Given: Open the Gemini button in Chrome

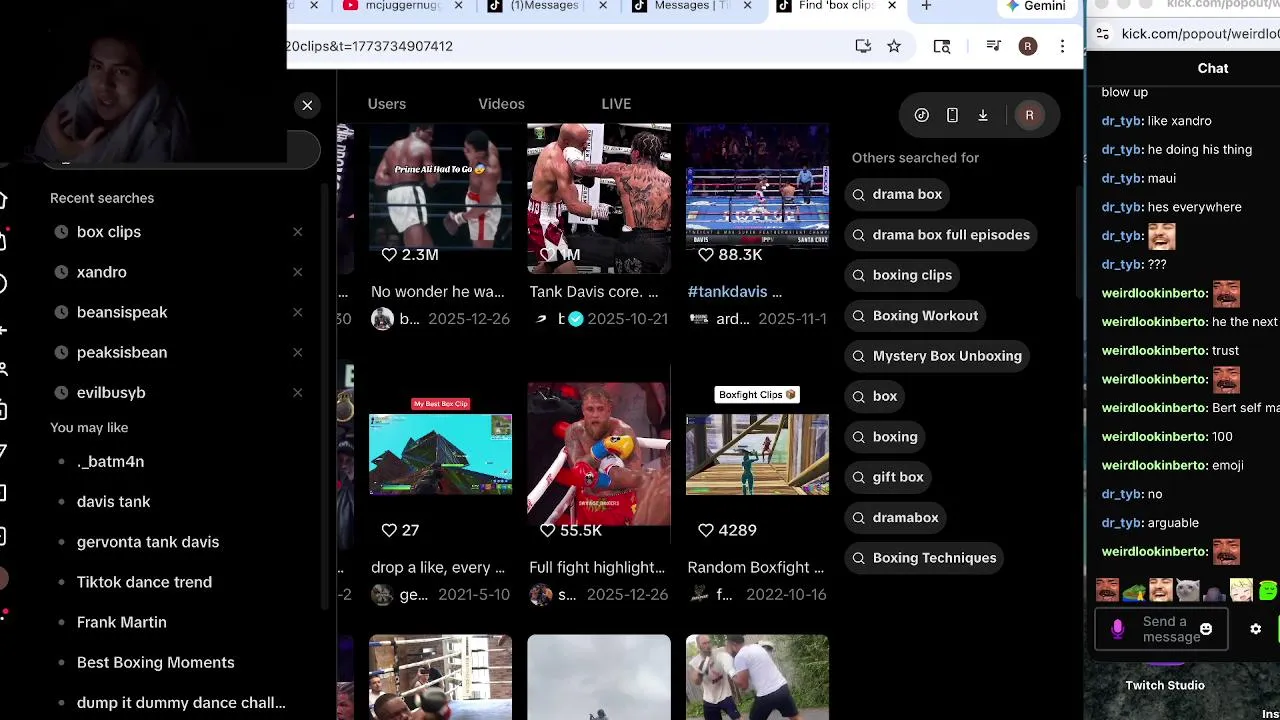Looking at the screenshot, I should [1036, 6].
